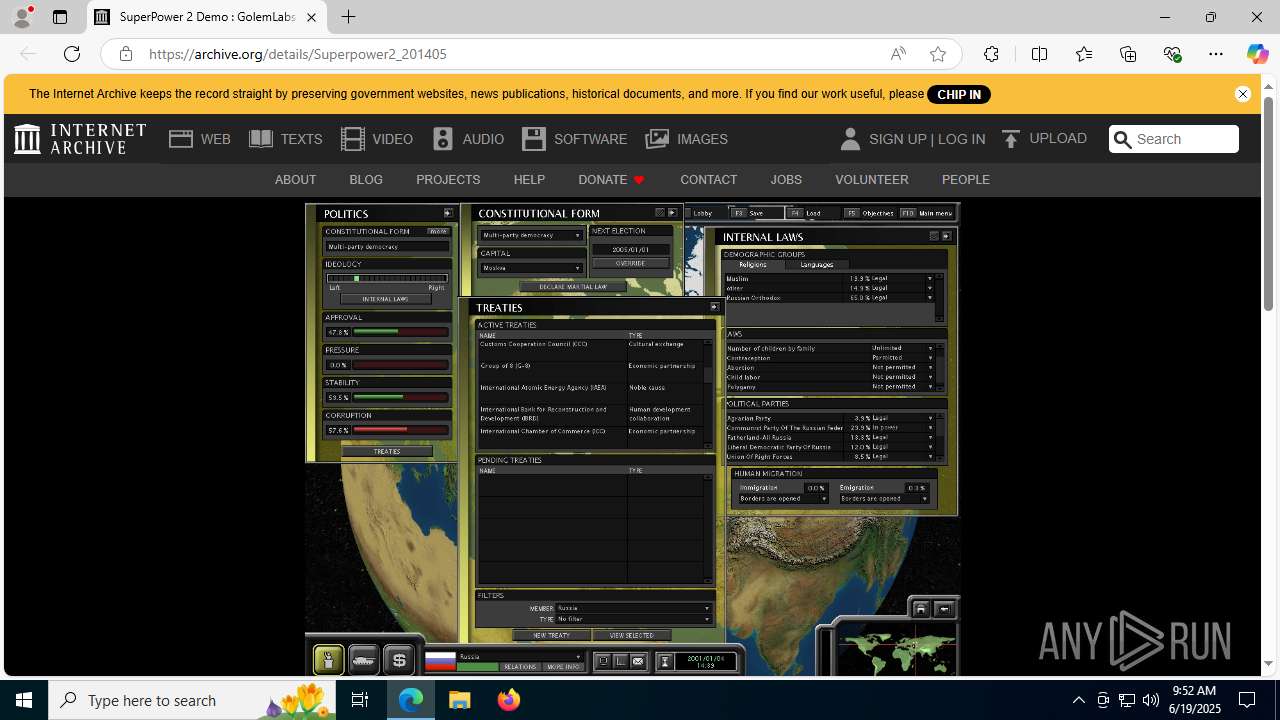Open the game mail envelope icon
Screen dimensions: 1280x720
(638, 661)
